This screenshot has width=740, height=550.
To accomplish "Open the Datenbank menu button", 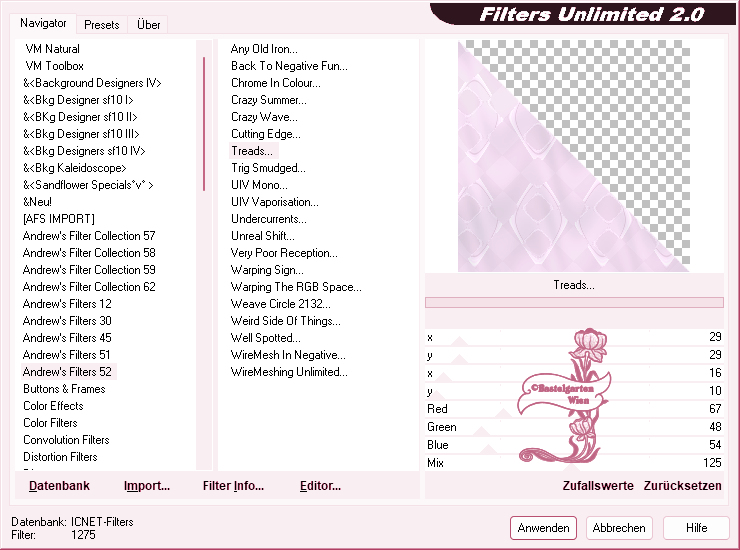I will point(59,486).
